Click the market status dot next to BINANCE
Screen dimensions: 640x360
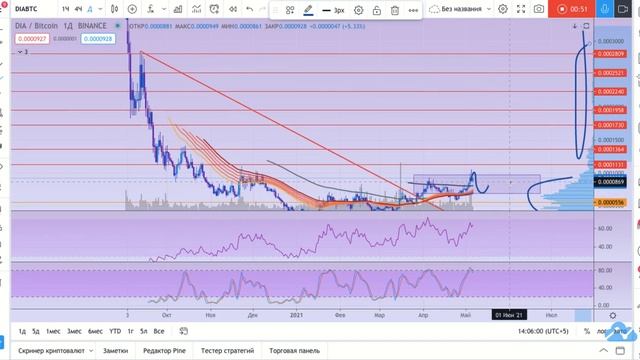pyautogui.click(x=118, y=26)
